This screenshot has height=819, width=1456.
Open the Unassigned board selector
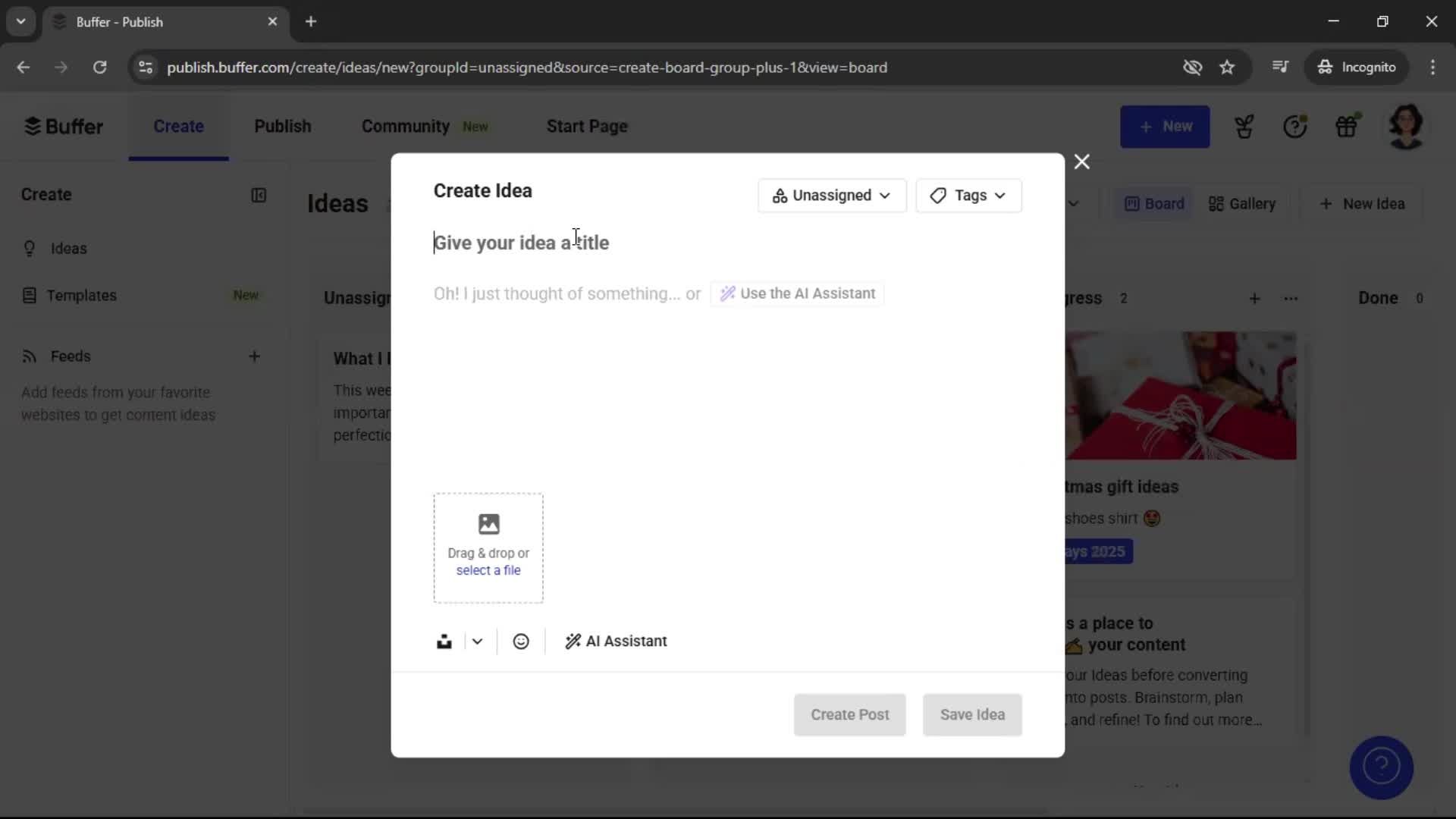(x=831, y=196)
